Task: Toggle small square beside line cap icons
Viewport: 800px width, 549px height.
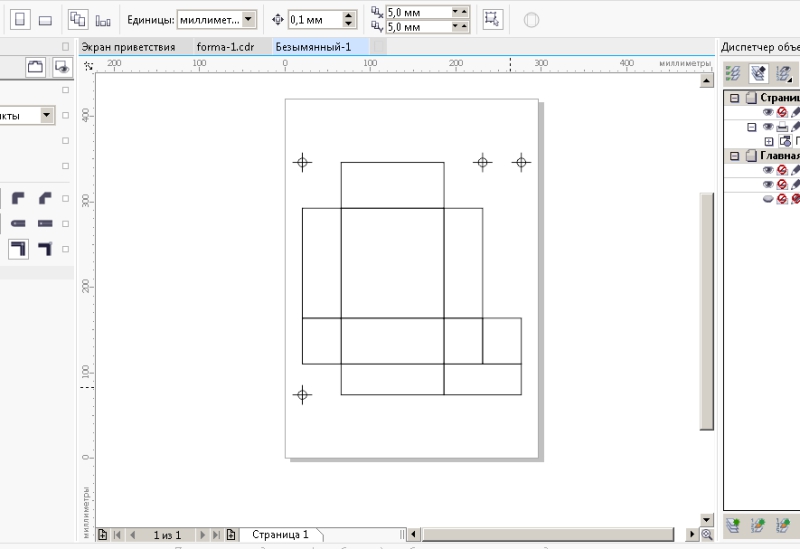Action: coord(65,223)
